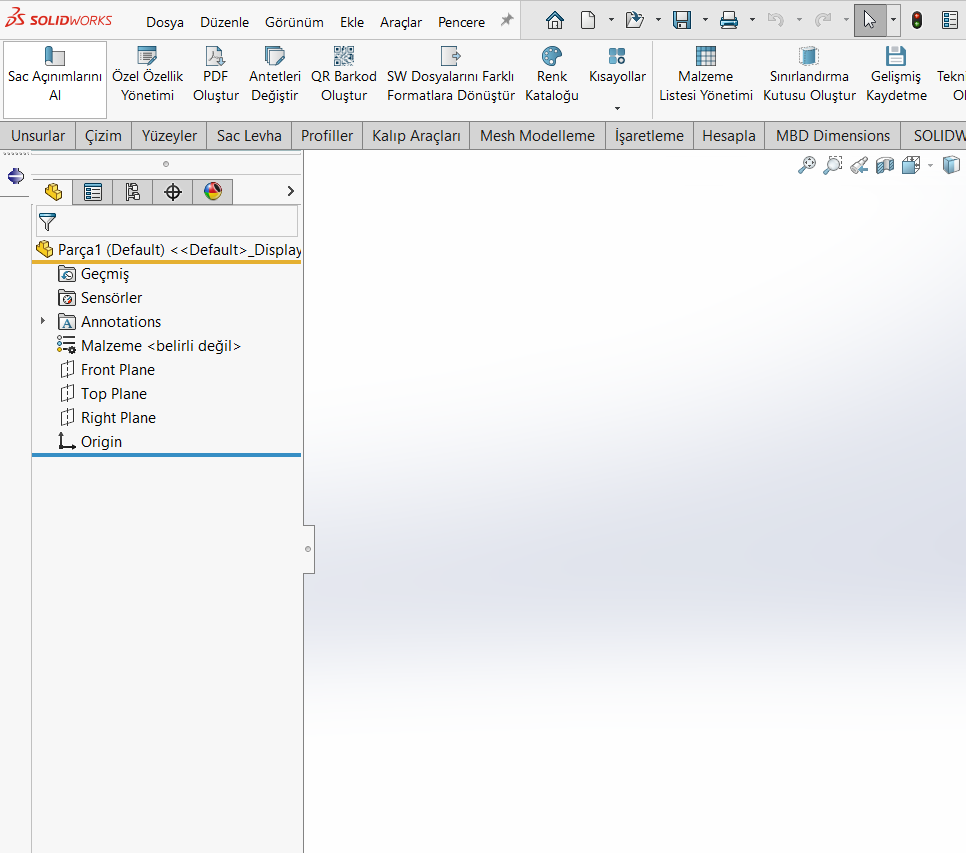Open the Print dropdown arrow

click(752, 20)
